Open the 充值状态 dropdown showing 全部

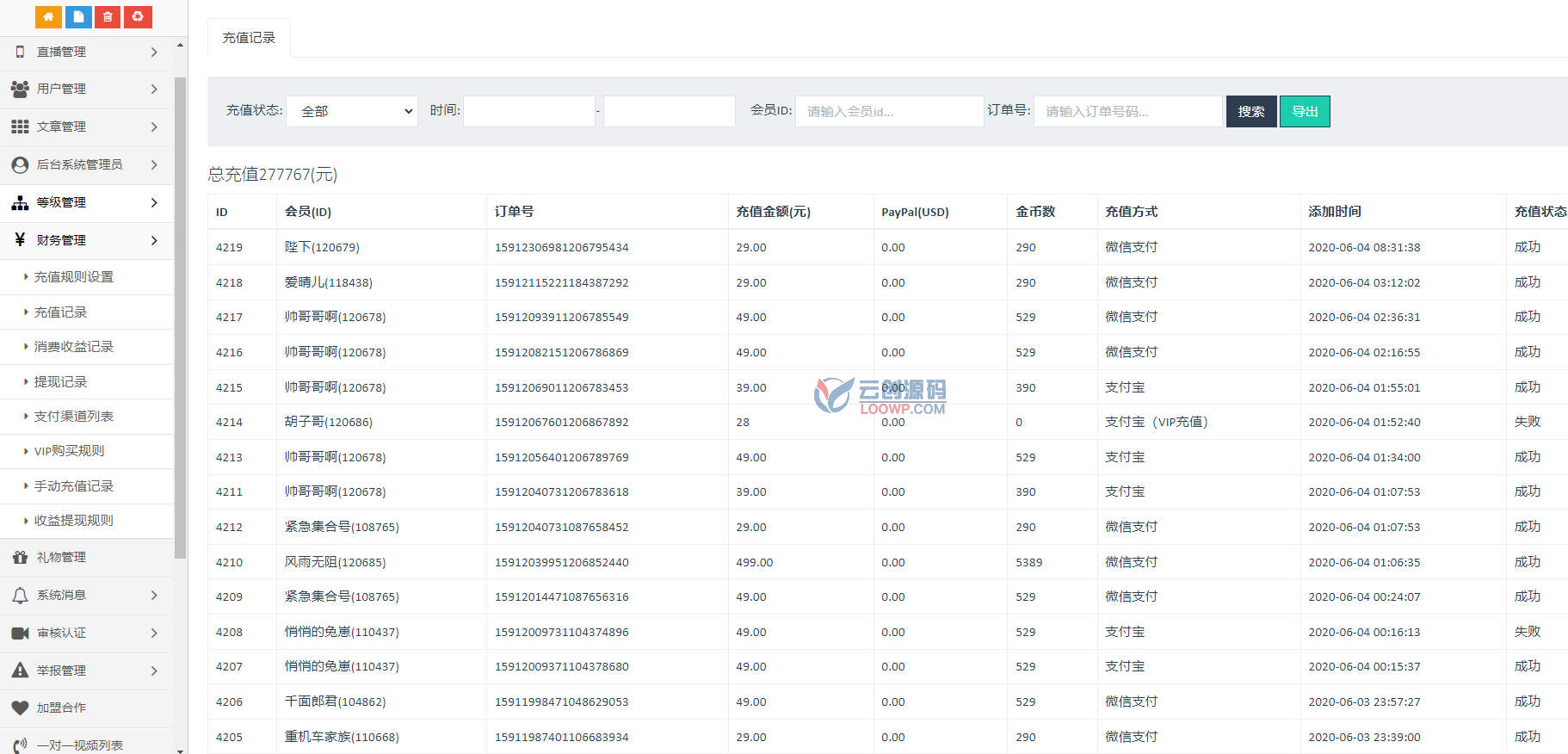pos(352,111)
